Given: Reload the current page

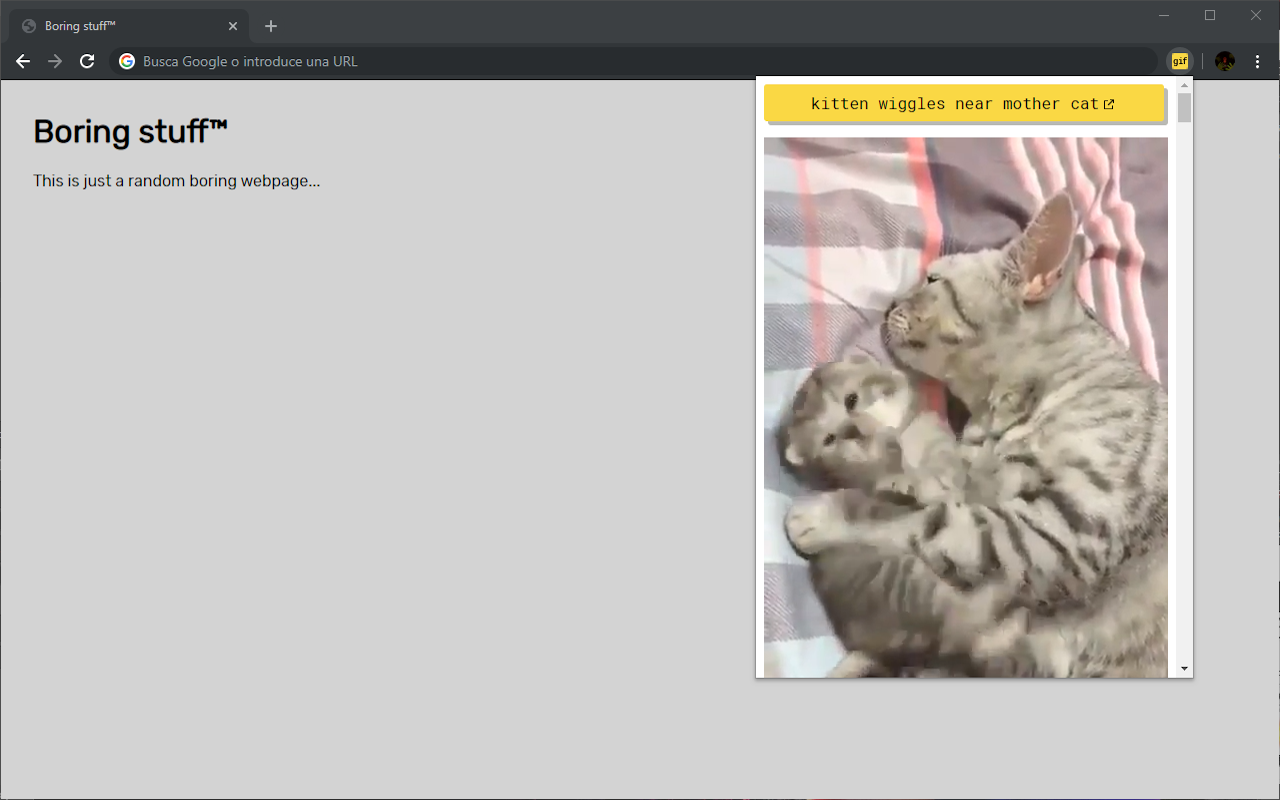Looking at the screenshot, I should 87,61.
